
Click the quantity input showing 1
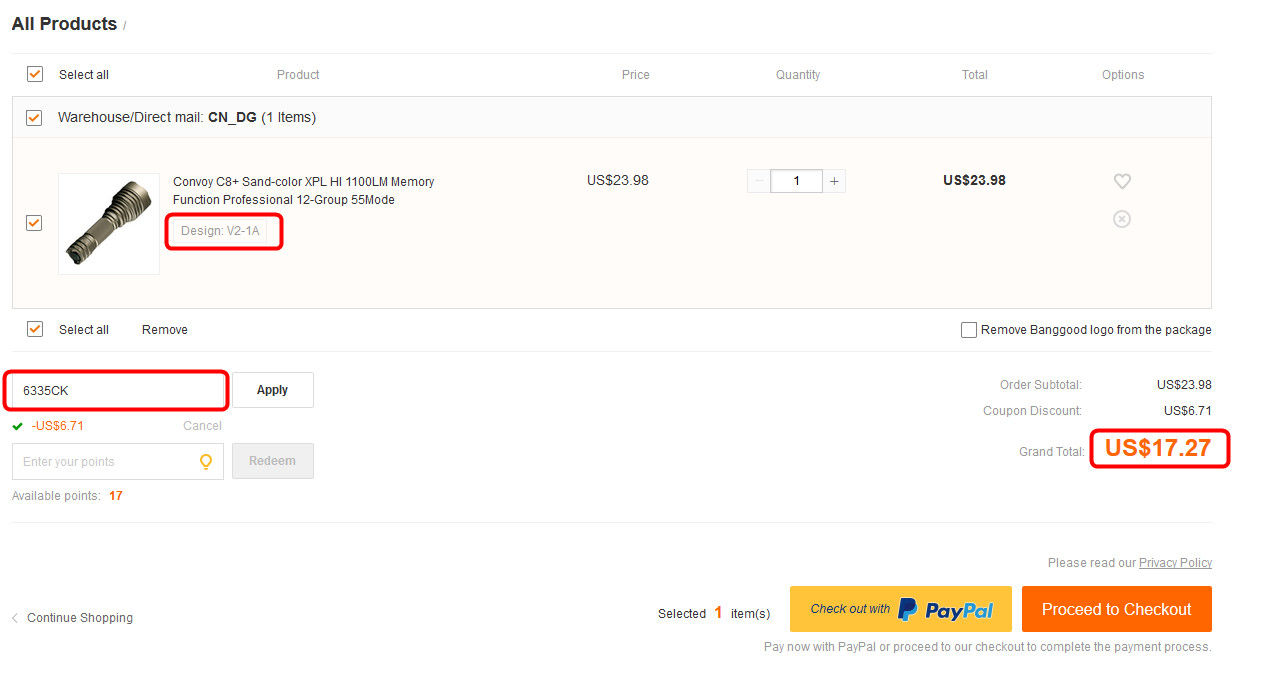click(x=797, y=181)
